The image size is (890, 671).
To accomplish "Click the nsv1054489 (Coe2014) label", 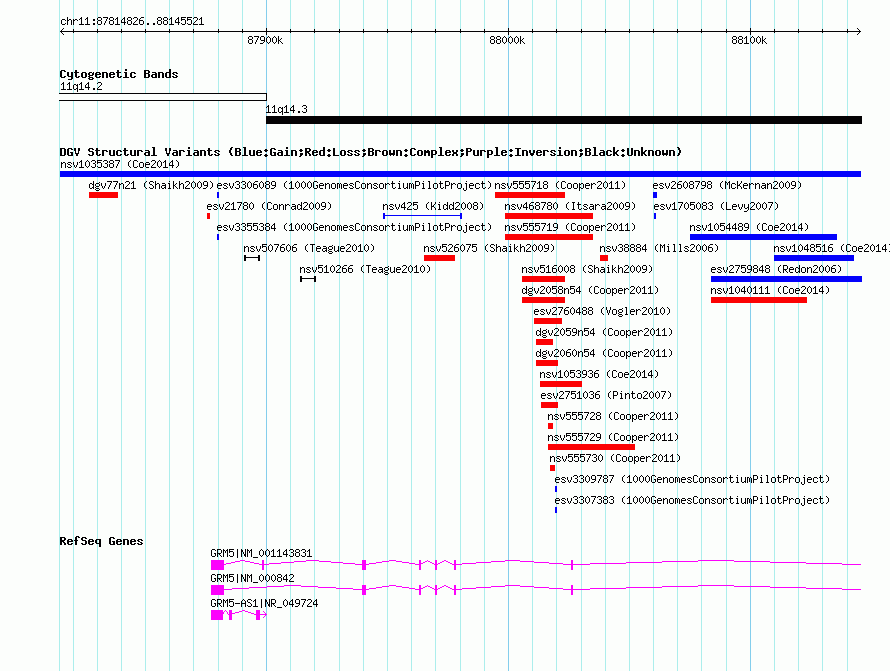I will (x=749, y=227).
